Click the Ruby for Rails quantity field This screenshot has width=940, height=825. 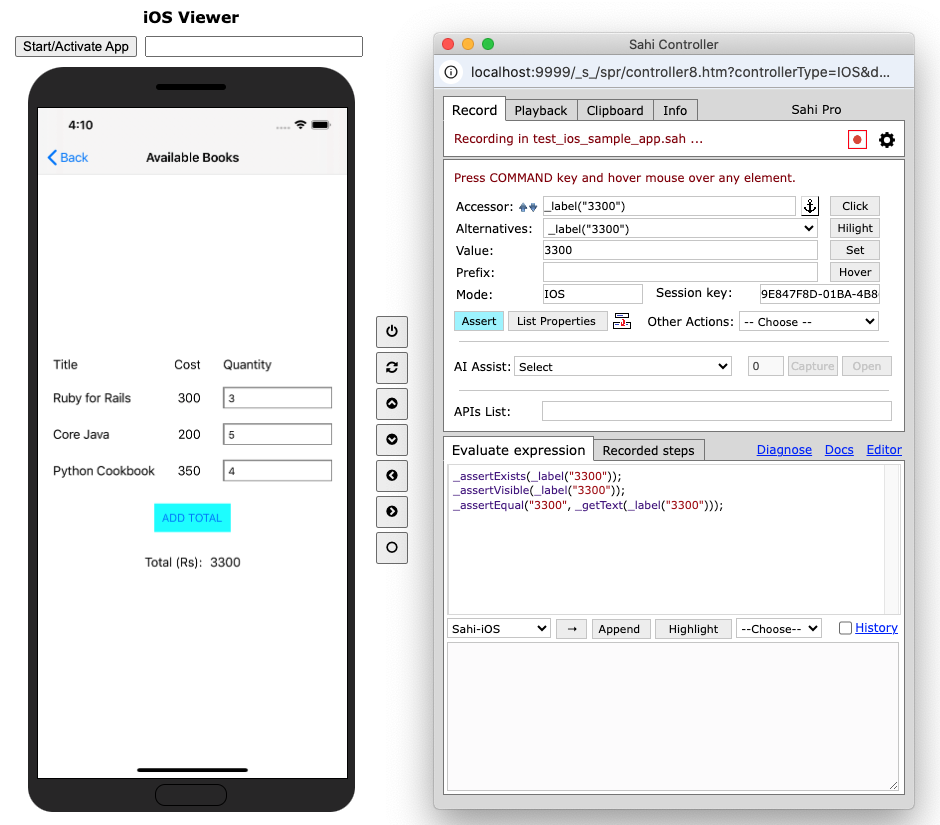pos(277,398)
